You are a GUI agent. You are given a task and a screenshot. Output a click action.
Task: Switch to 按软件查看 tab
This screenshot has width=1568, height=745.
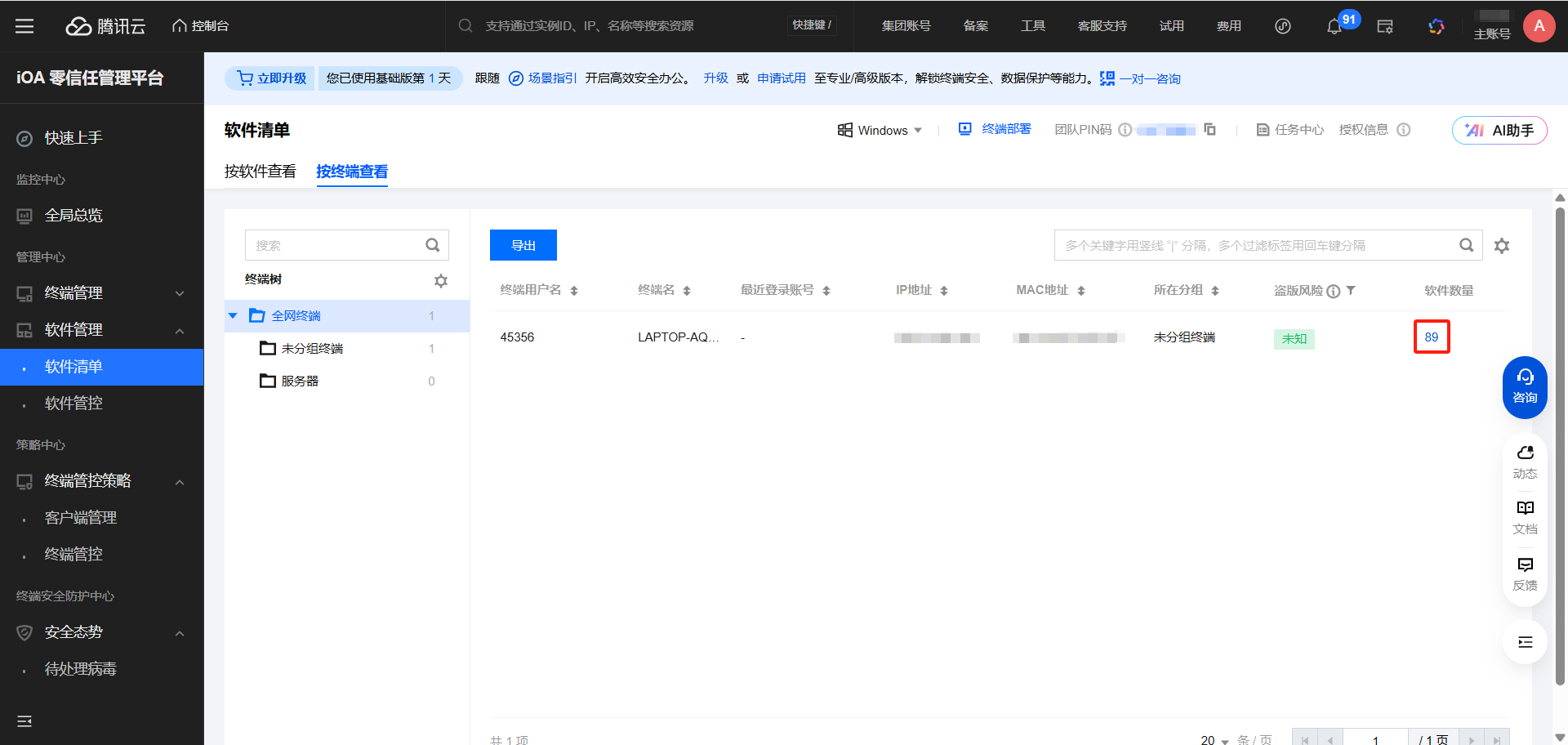[260, 172]
